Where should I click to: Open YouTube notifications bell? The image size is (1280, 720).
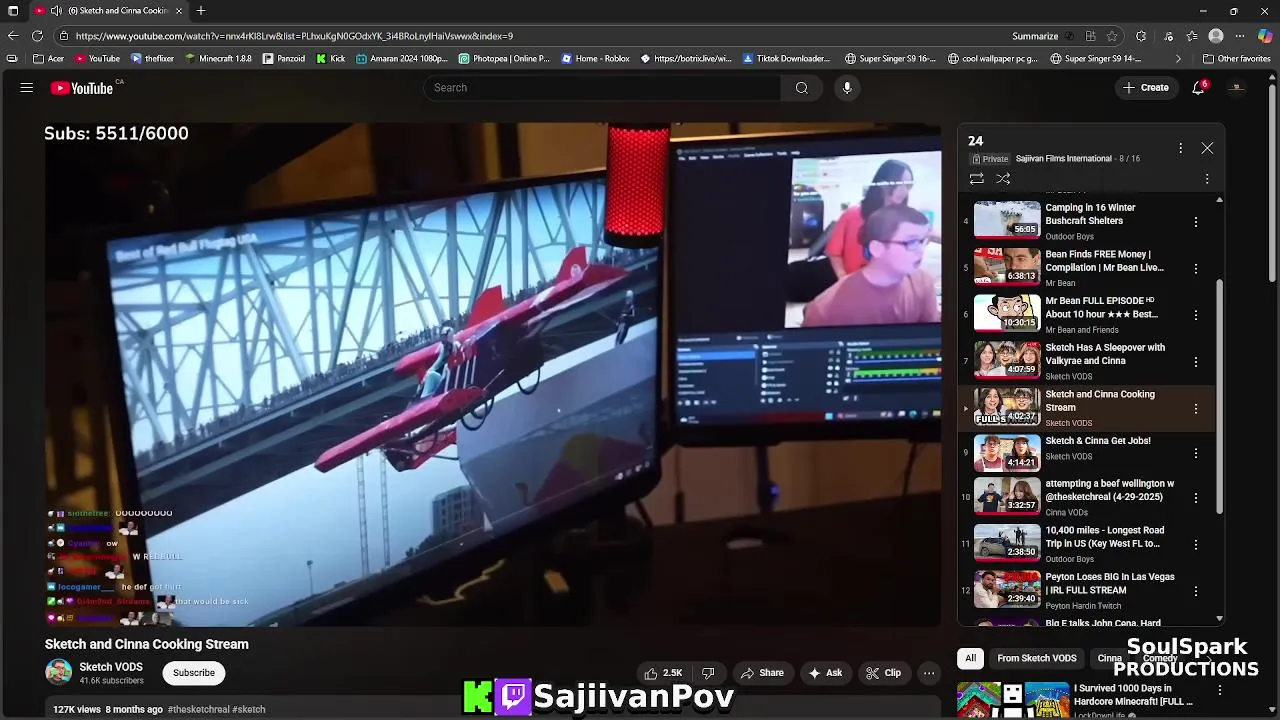1199,88
